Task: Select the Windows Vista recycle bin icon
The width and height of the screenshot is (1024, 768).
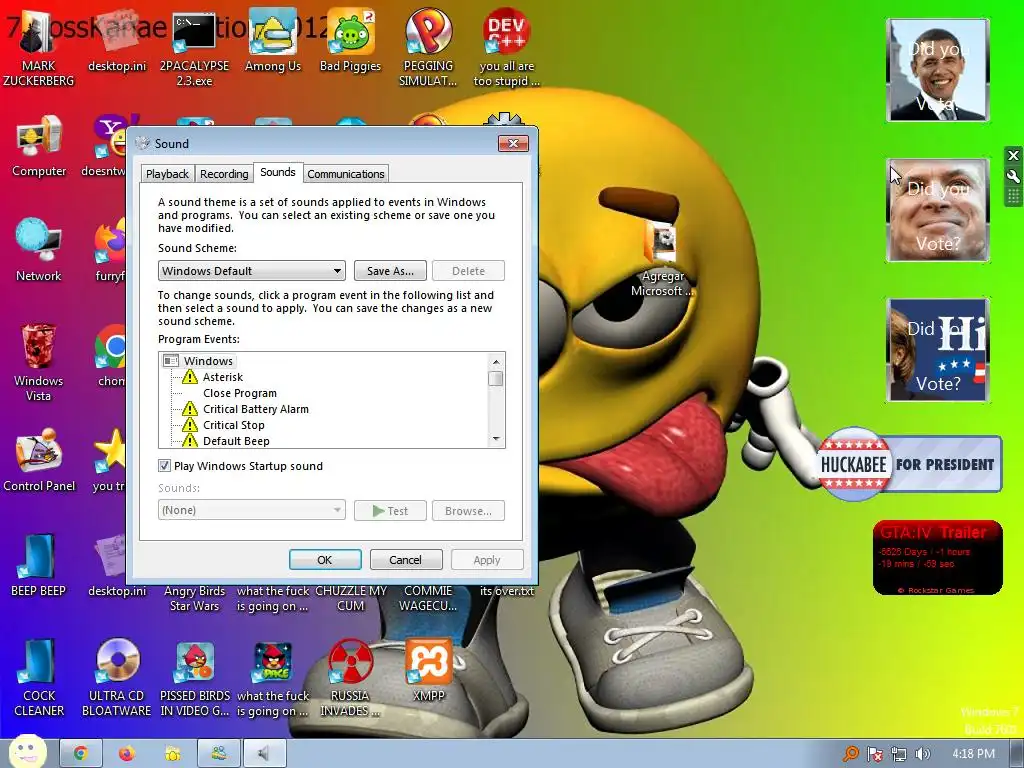Action: pyautogui.click(x=39, y=362)
